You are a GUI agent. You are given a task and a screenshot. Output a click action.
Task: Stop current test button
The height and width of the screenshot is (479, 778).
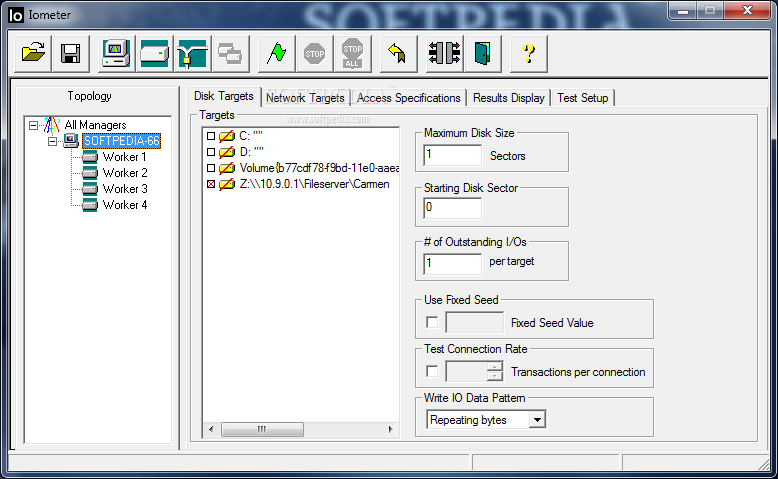click(x=315, y=53)
